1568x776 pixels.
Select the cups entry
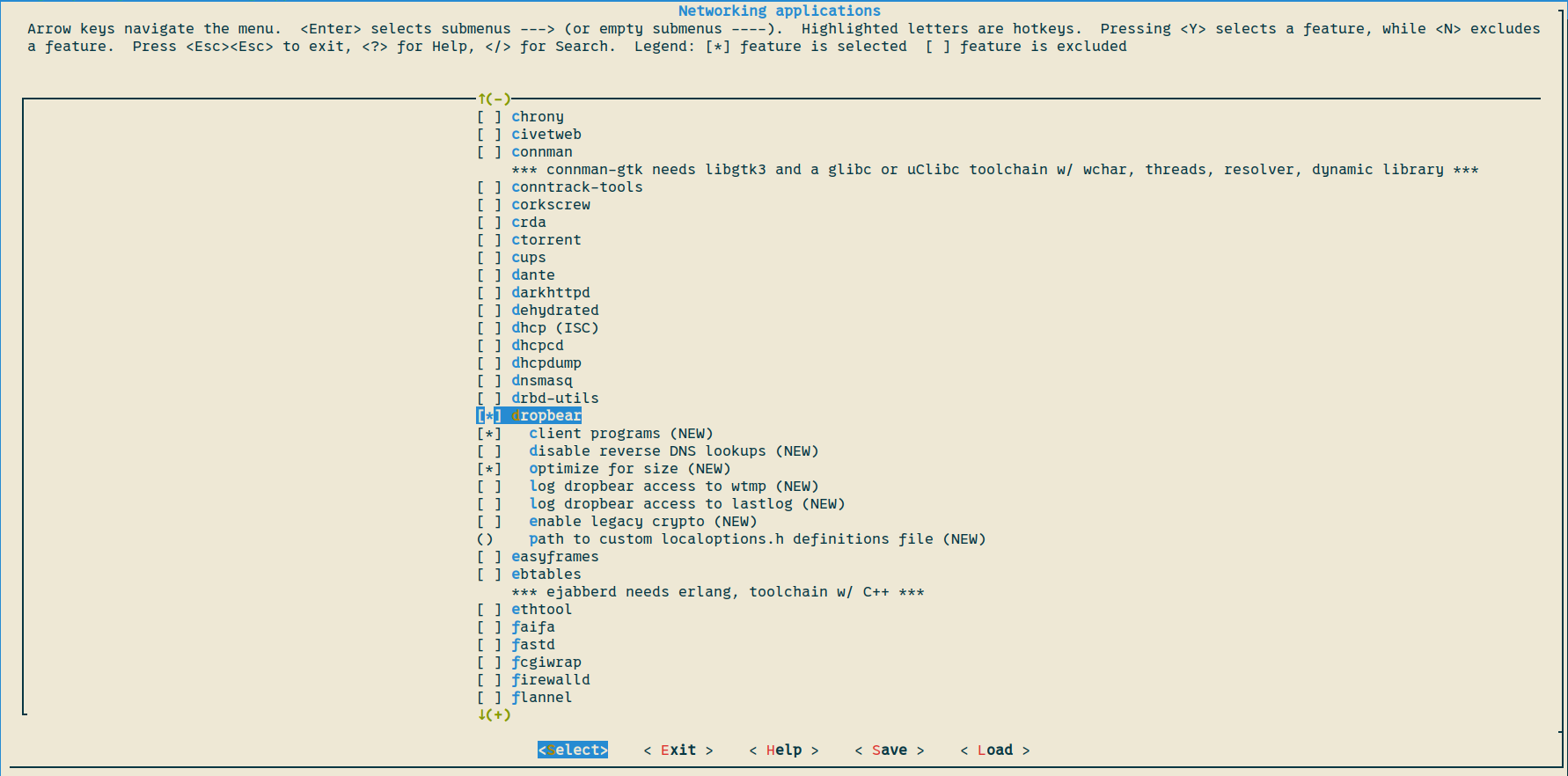511,257
